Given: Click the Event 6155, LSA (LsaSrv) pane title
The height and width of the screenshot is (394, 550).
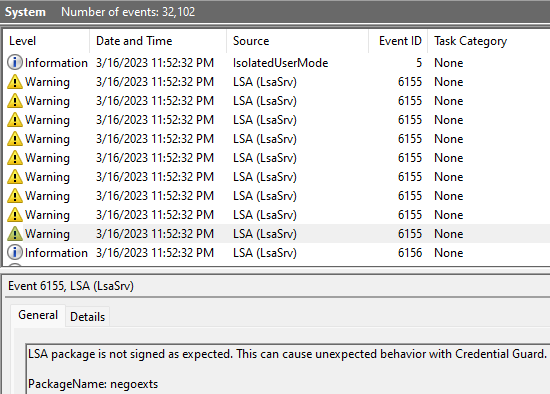Looking at the screenshot, I should pyautogui.click(x=71, y=286).
